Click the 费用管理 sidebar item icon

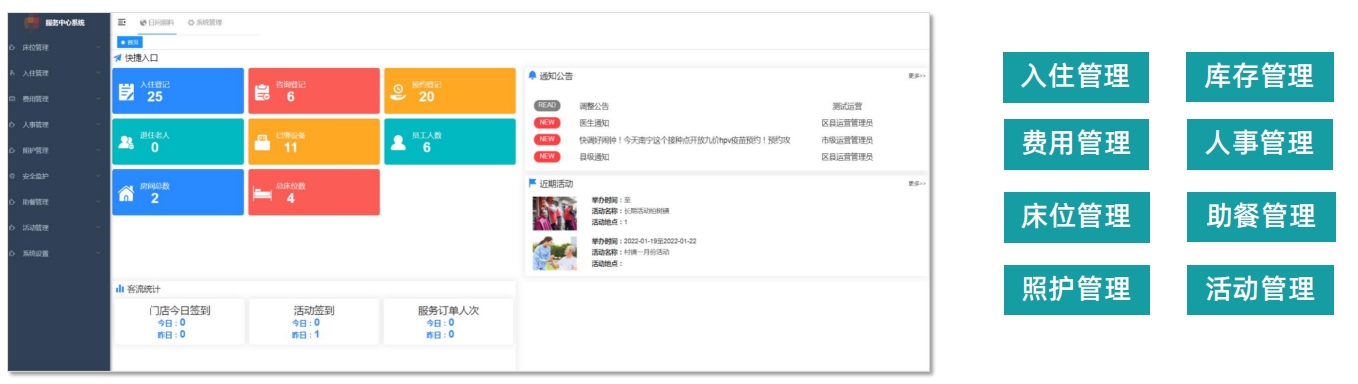(x=12, y=99)
